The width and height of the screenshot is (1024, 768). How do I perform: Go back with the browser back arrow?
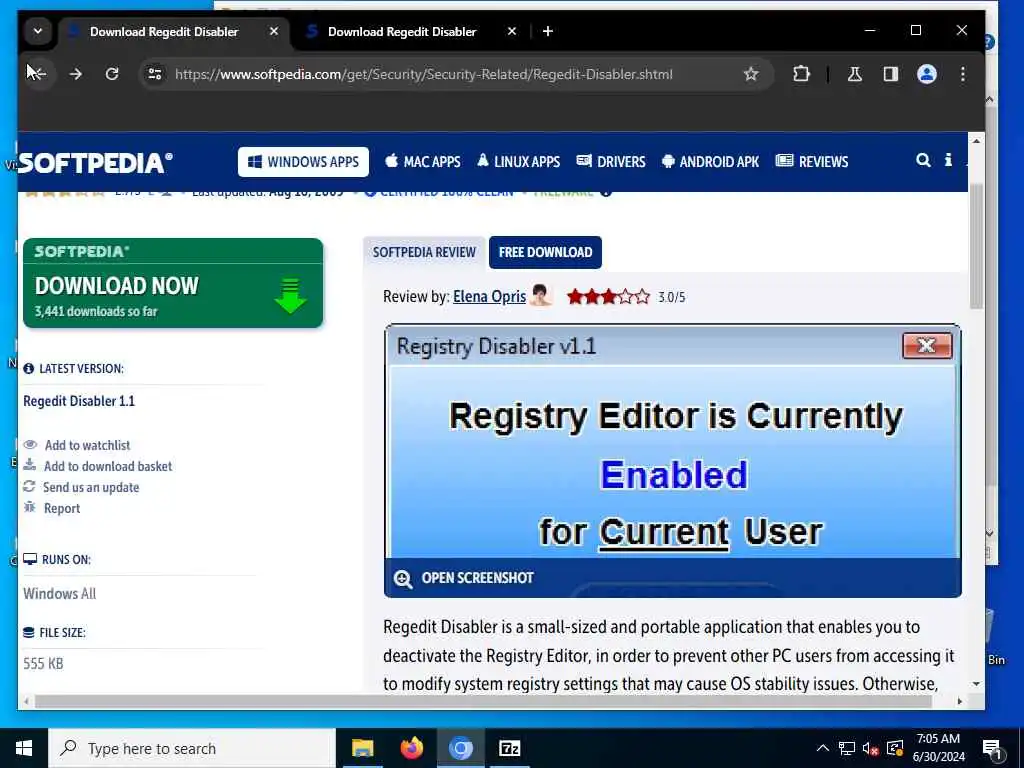click(x=37, y=74)
